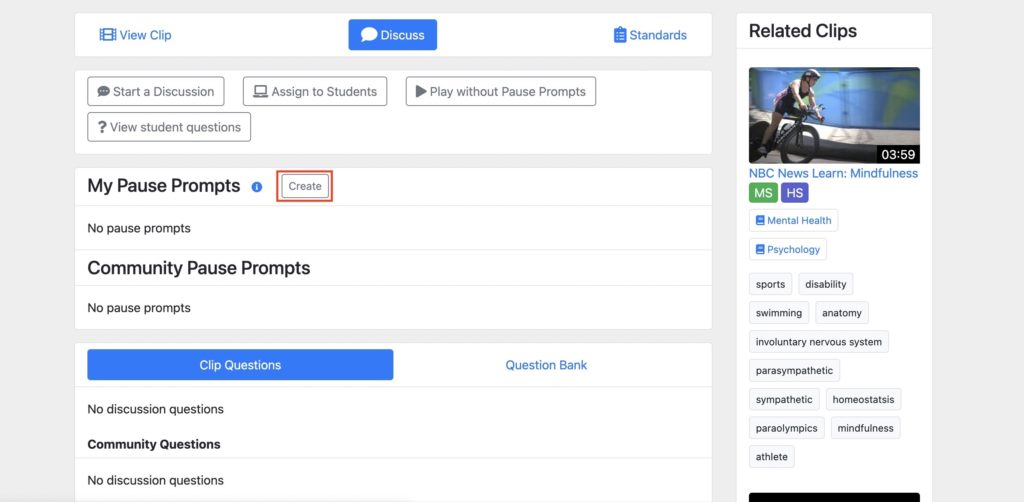The image size is (1024, 502).
Task: Create a new pause prompt
Action: 305,186
